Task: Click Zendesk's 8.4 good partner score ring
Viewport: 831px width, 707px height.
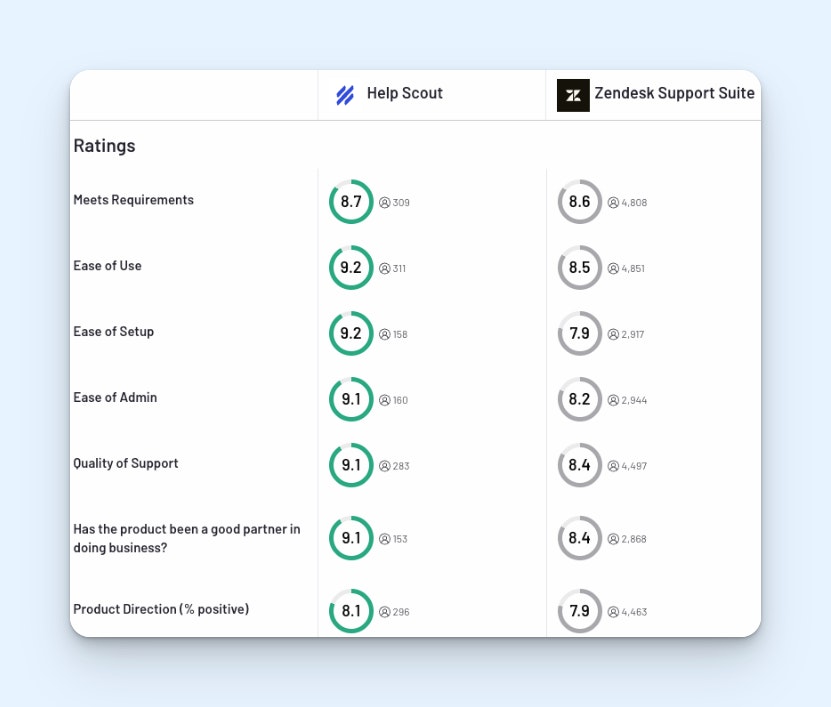Action: [x=580, y=538]
